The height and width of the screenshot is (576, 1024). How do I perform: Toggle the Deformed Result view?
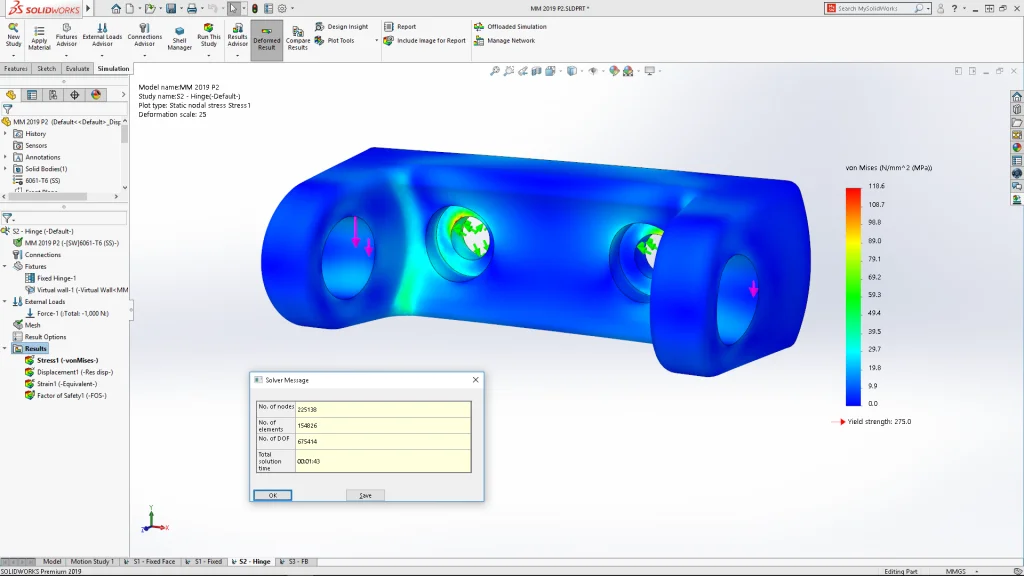click(266, 39)
